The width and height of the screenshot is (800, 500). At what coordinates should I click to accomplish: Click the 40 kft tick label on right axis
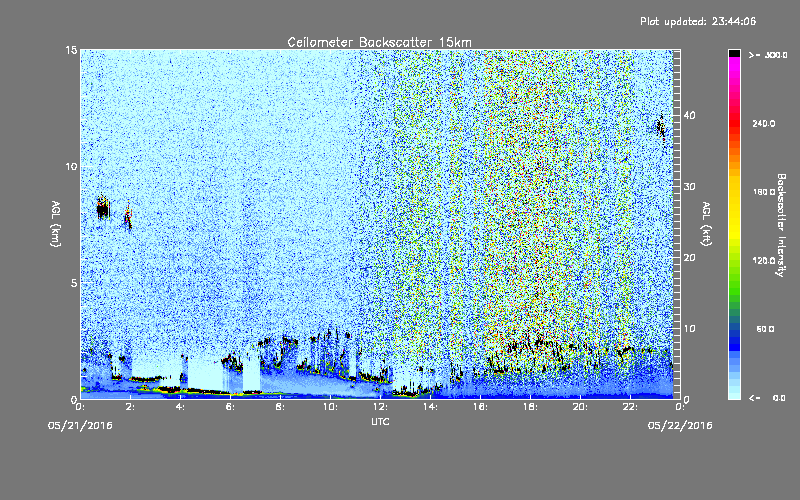pos(689,115)
